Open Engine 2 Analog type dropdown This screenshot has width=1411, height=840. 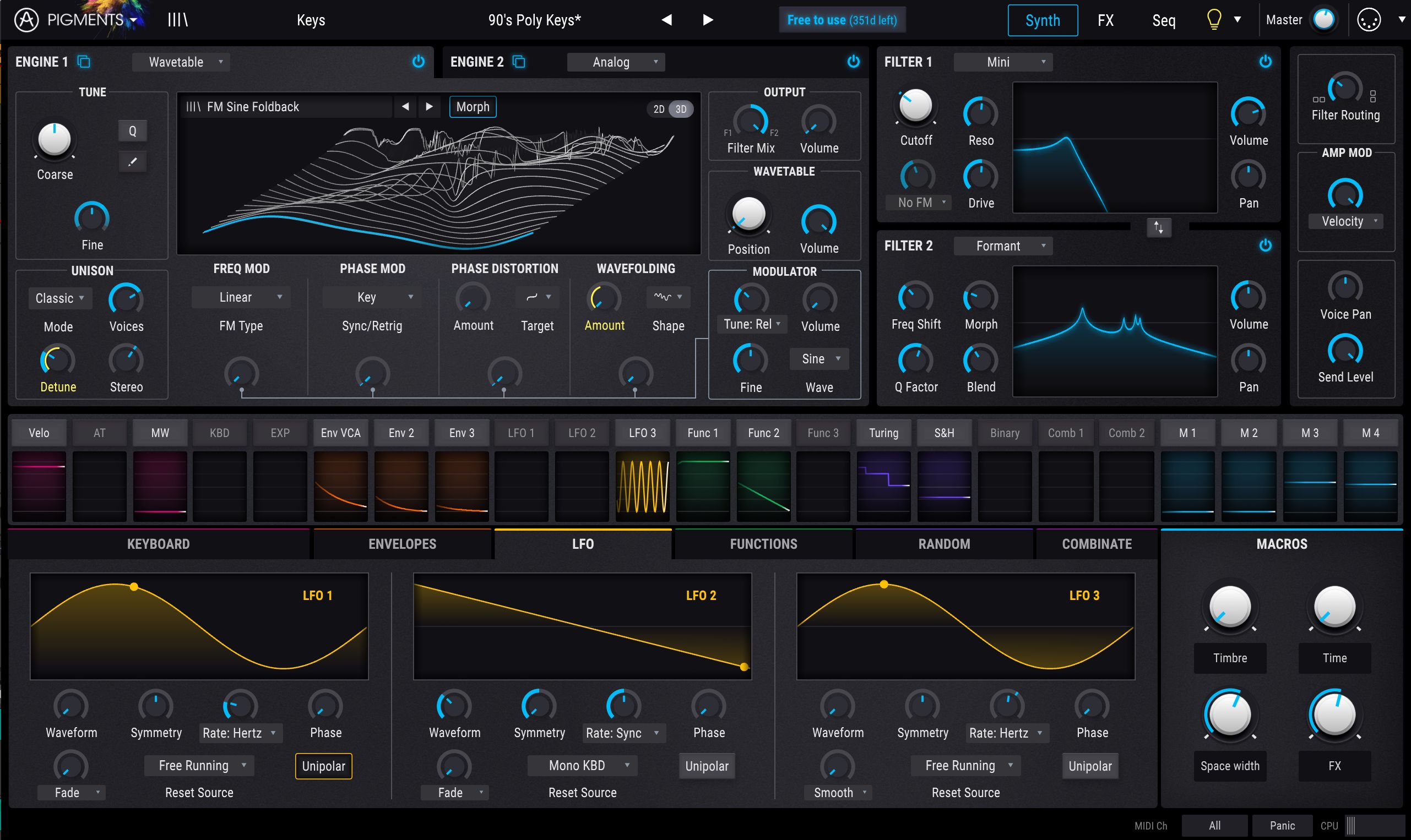tap(616, 62)
